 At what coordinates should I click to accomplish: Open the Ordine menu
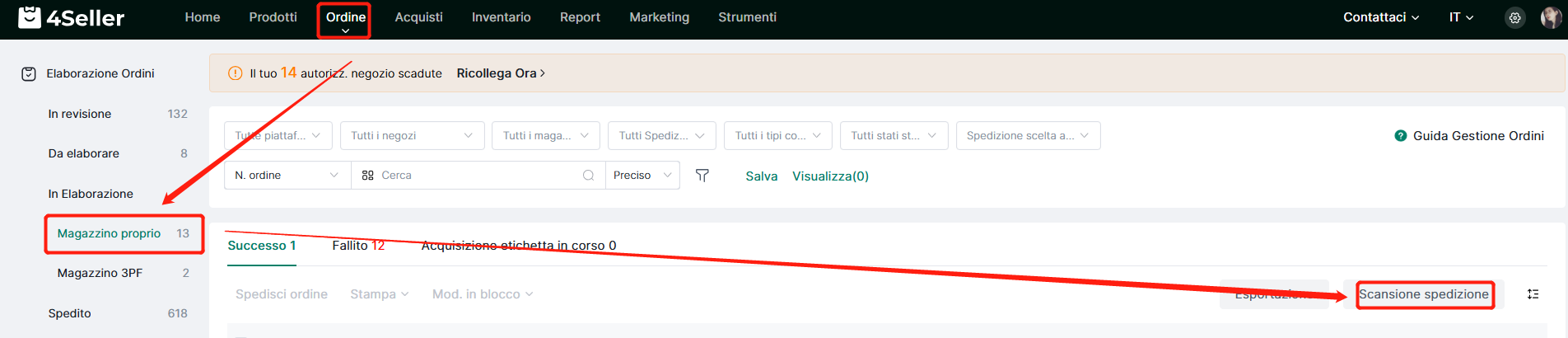[x=345, y=20]
